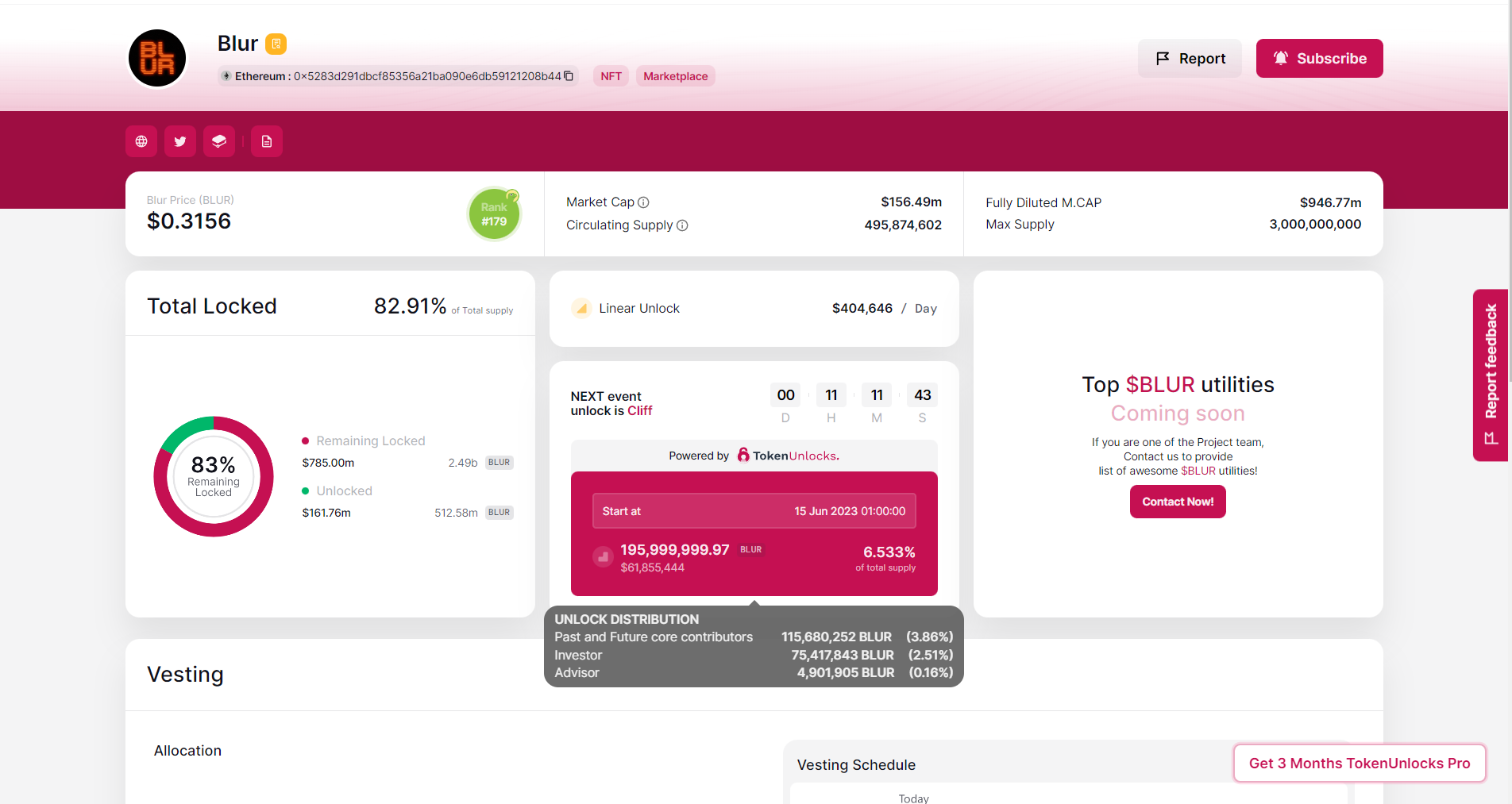Click the Past and Future core contributors row
Image resolution: width=1512 pixels, height=804 pixels.
pos(754,637)
